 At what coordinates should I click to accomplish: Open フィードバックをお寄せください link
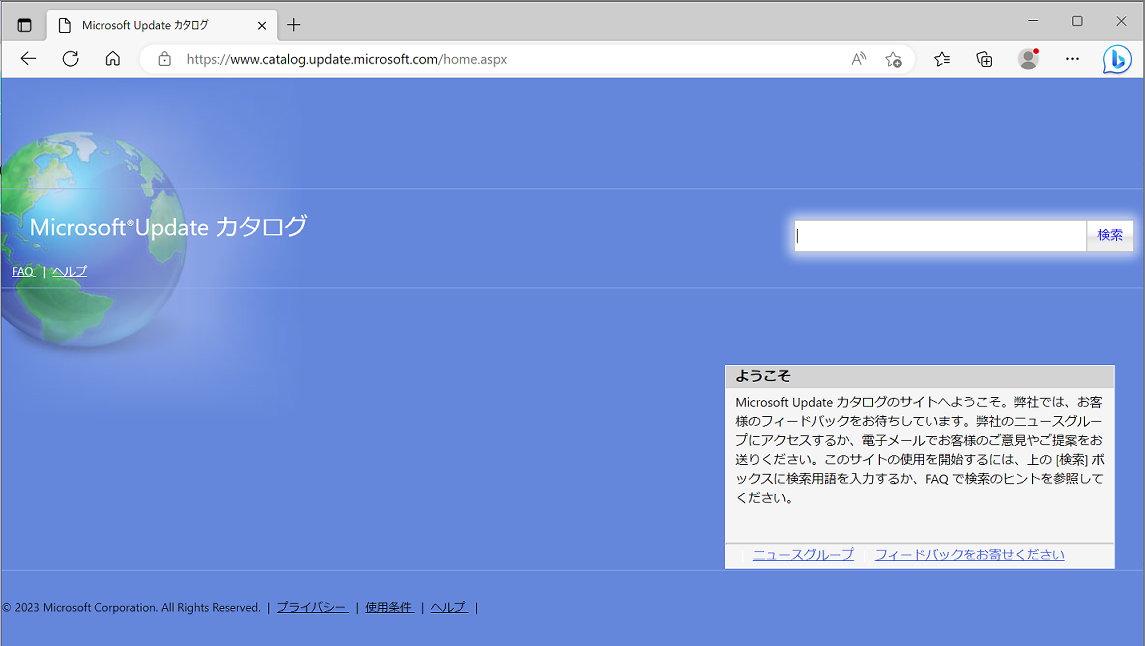click(970, 555)
